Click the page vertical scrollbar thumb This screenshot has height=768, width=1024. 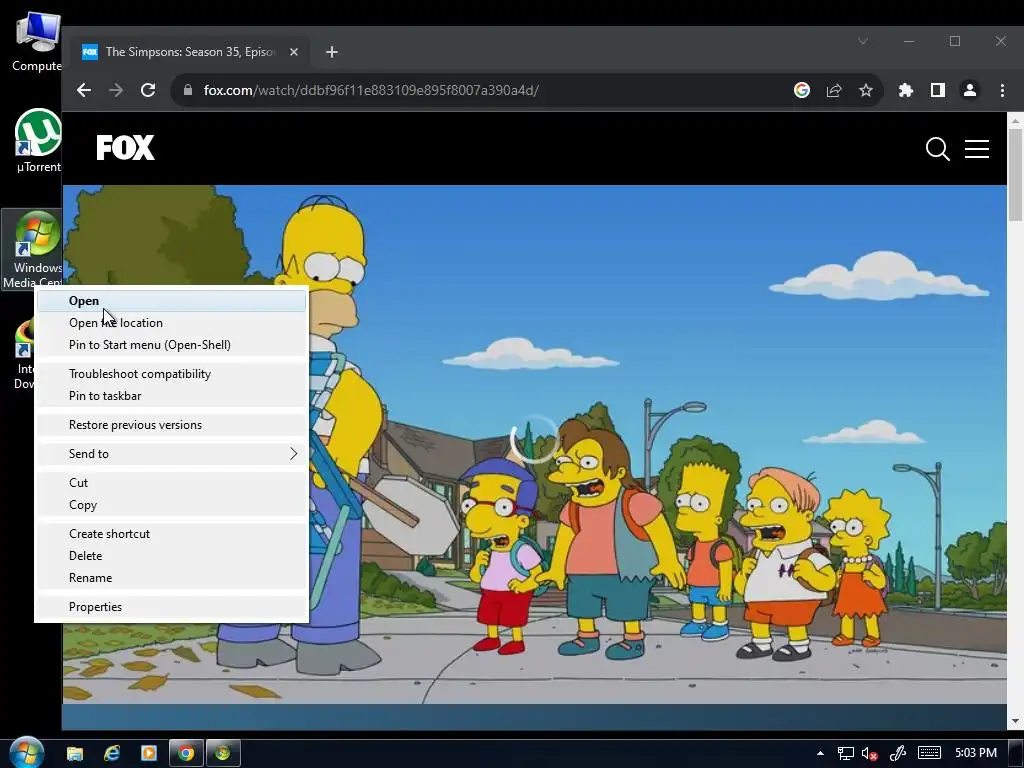[1015, 174]
